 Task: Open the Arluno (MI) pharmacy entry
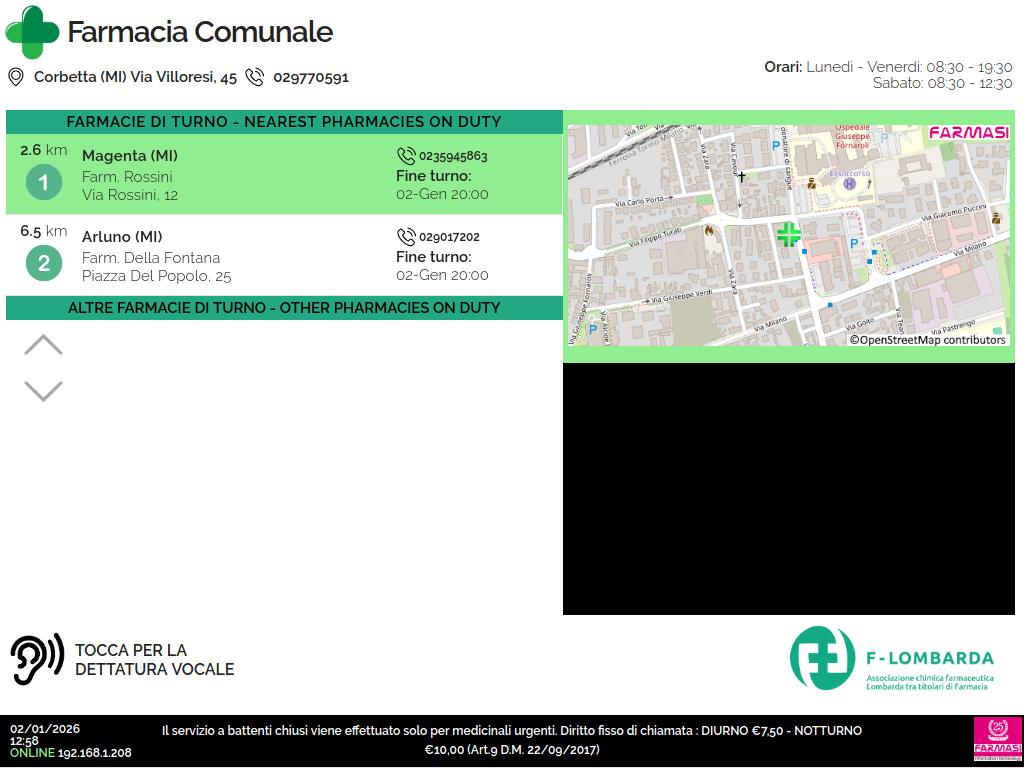(x=122, y=237)
